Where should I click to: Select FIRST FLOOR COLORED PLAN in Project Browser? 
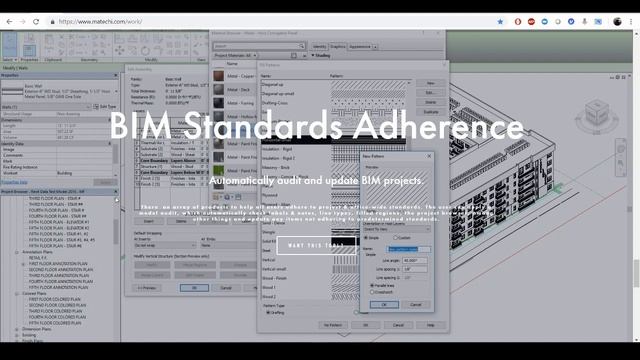[54, 299]
